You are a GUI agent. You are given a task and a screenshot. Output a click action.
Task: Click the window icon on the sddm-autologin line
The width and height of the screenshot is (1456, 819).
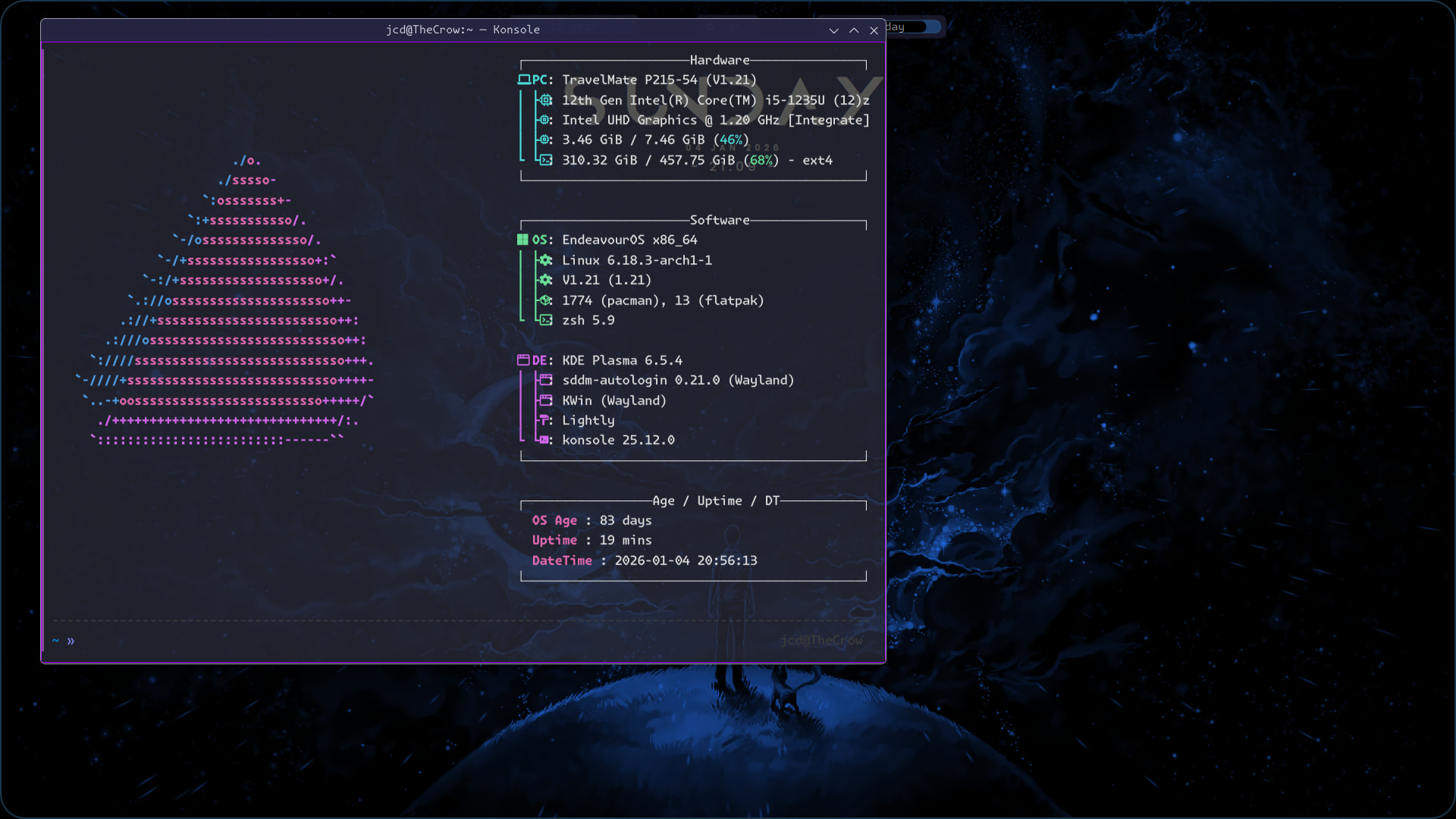[x=545, y=380]
